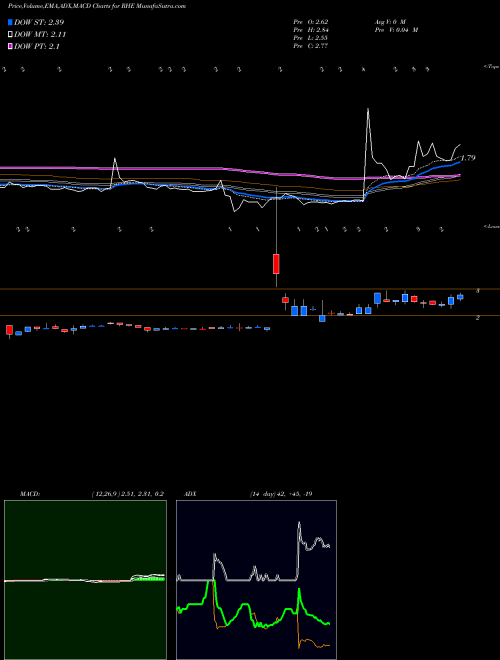500x660 pixels.
Task: Click the MACD '(12,26,9) 2.51, 2.31, 0.2' values
Action: click(x=127, y=494)
